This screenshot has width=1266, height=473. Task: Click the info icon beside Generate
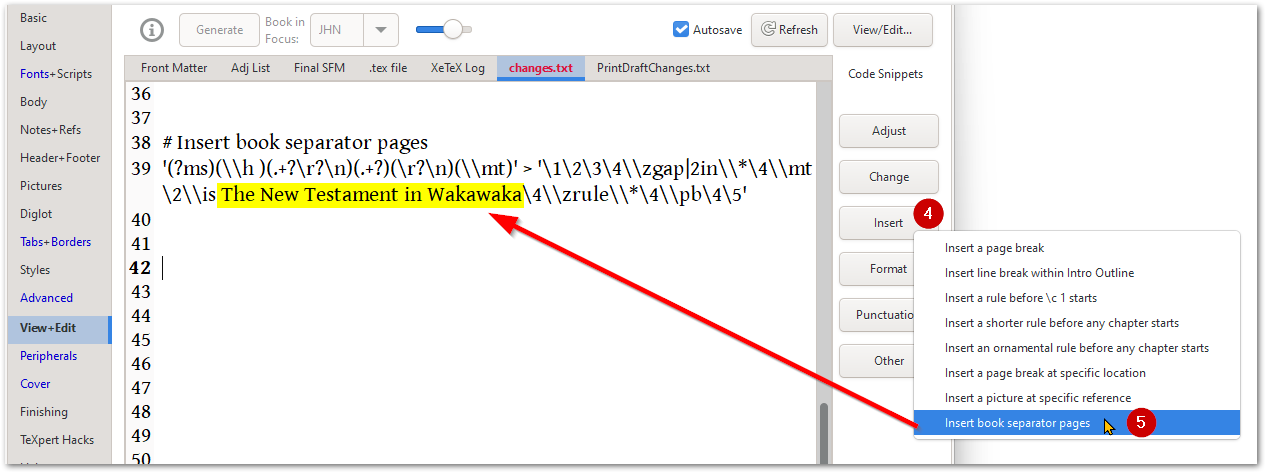(x=152, y=30)
